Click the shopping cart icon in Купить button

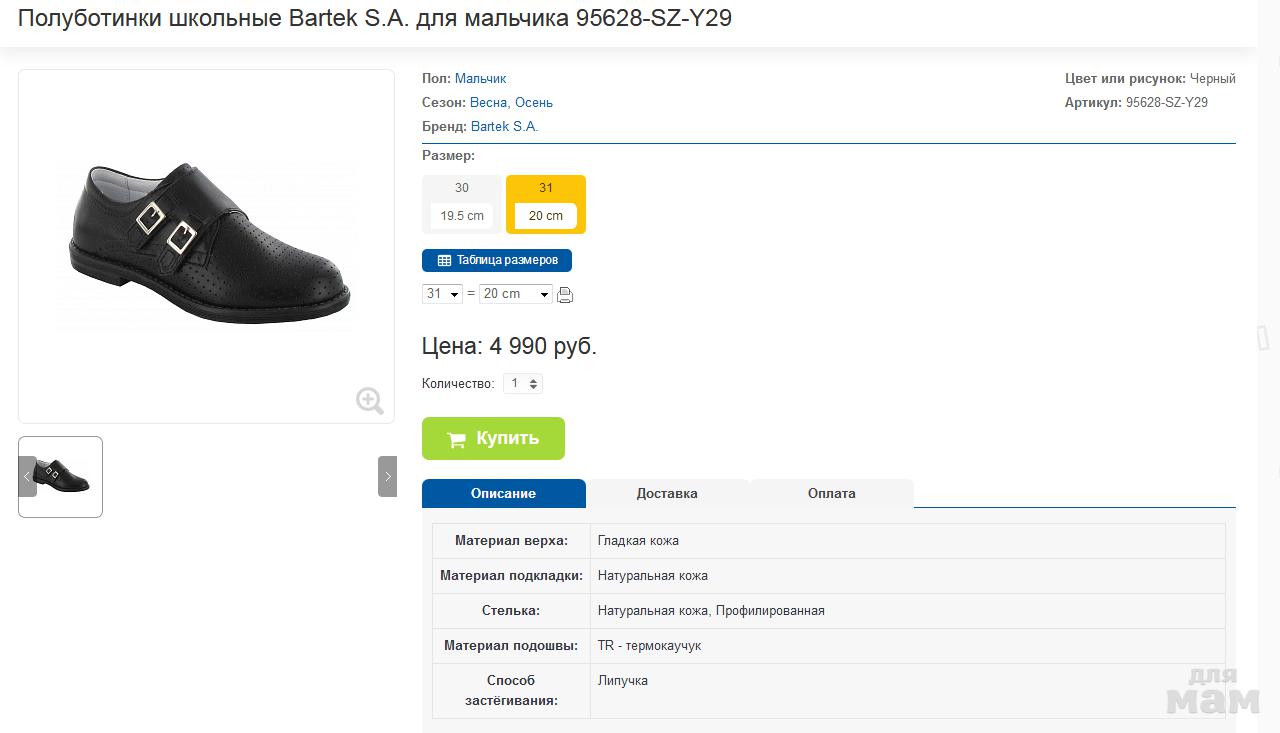pos(456,439)
